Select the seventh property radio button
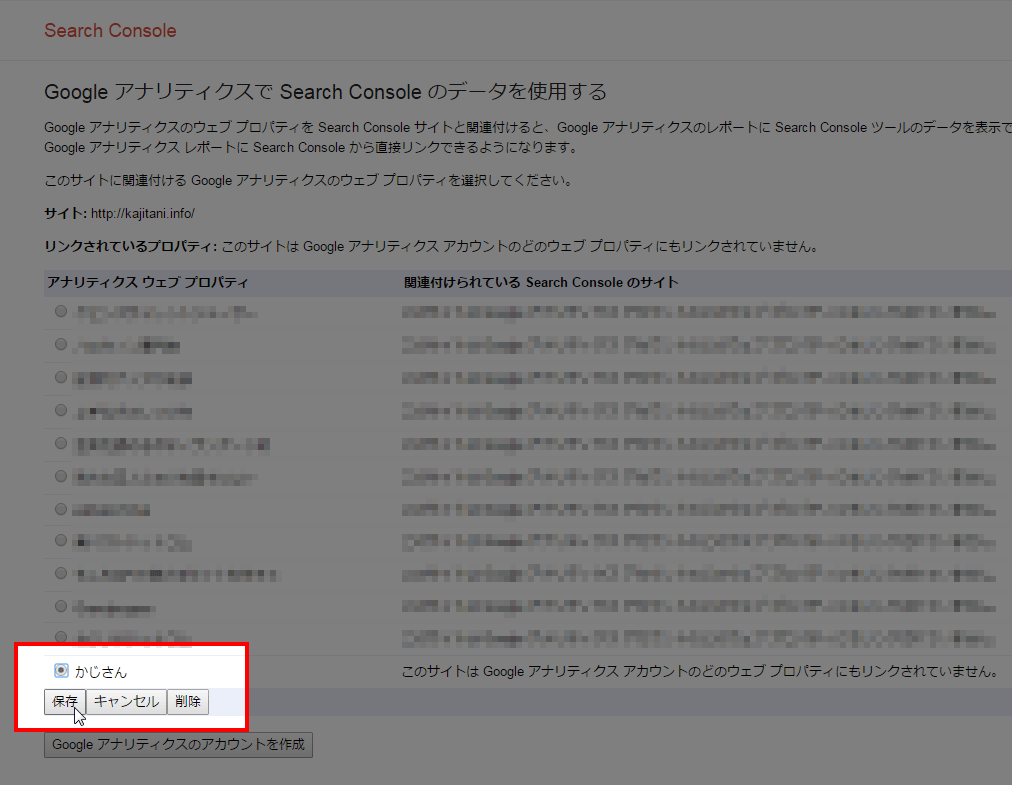 pyautogui.click(x=61, y=508)
